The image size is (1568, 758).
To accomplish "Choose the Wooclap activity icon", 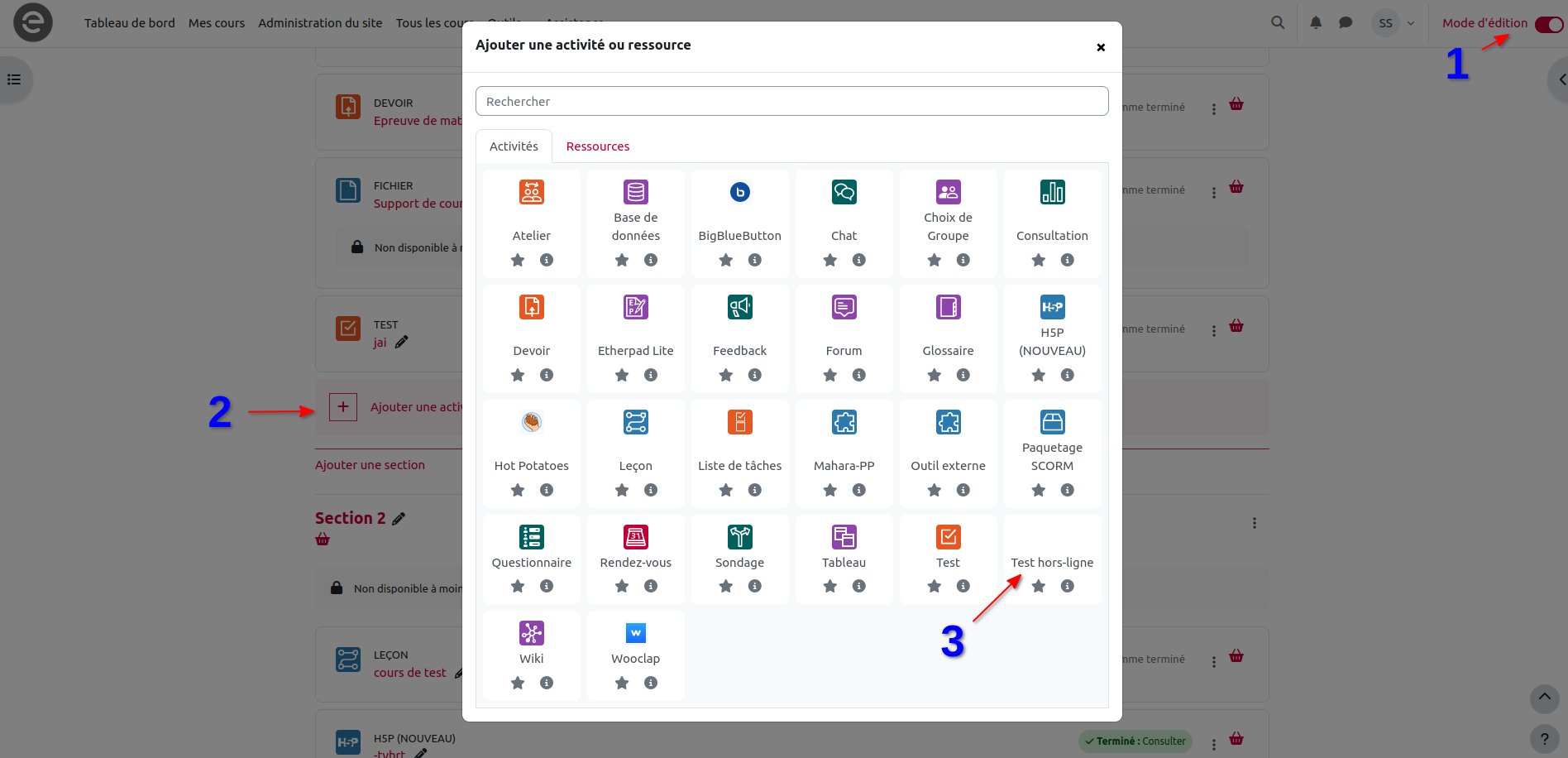I will [635, 634].
